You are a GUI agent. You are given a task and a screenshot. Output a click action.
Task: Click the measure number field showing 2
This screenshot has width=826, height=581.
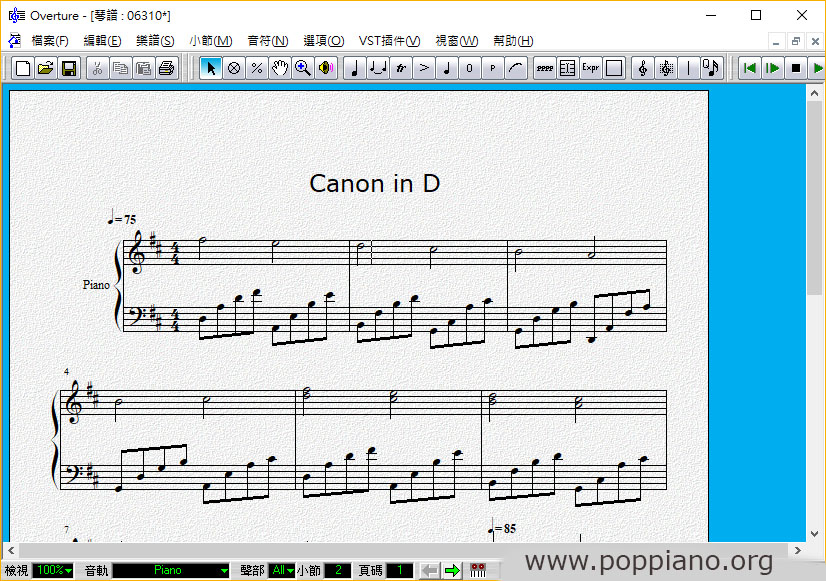(338, 570)
